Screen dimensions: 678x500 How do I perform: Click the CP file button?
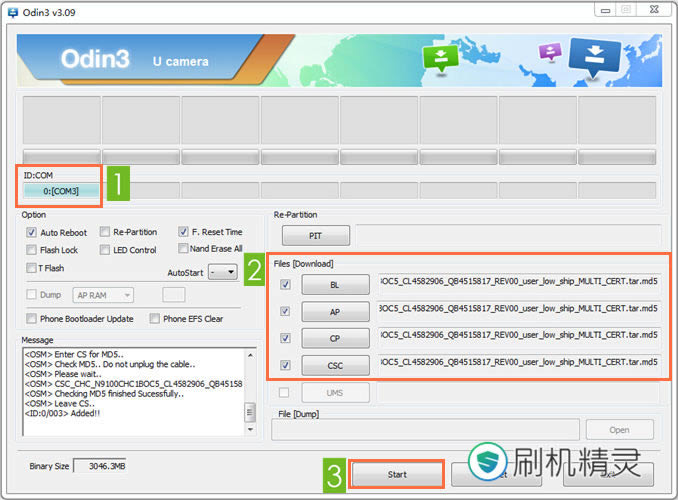335,339
